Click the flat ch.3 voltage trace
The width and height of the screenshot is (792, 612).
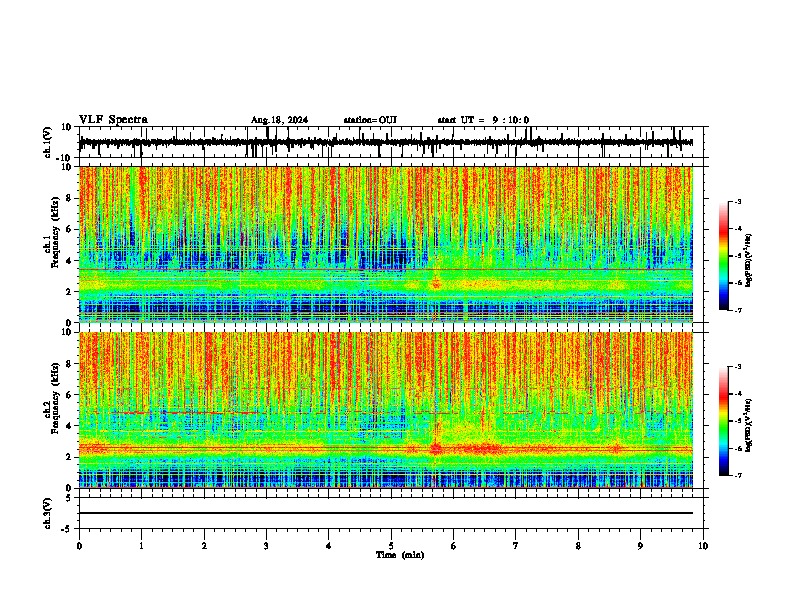pyautogui.click(x=385, y=513)
